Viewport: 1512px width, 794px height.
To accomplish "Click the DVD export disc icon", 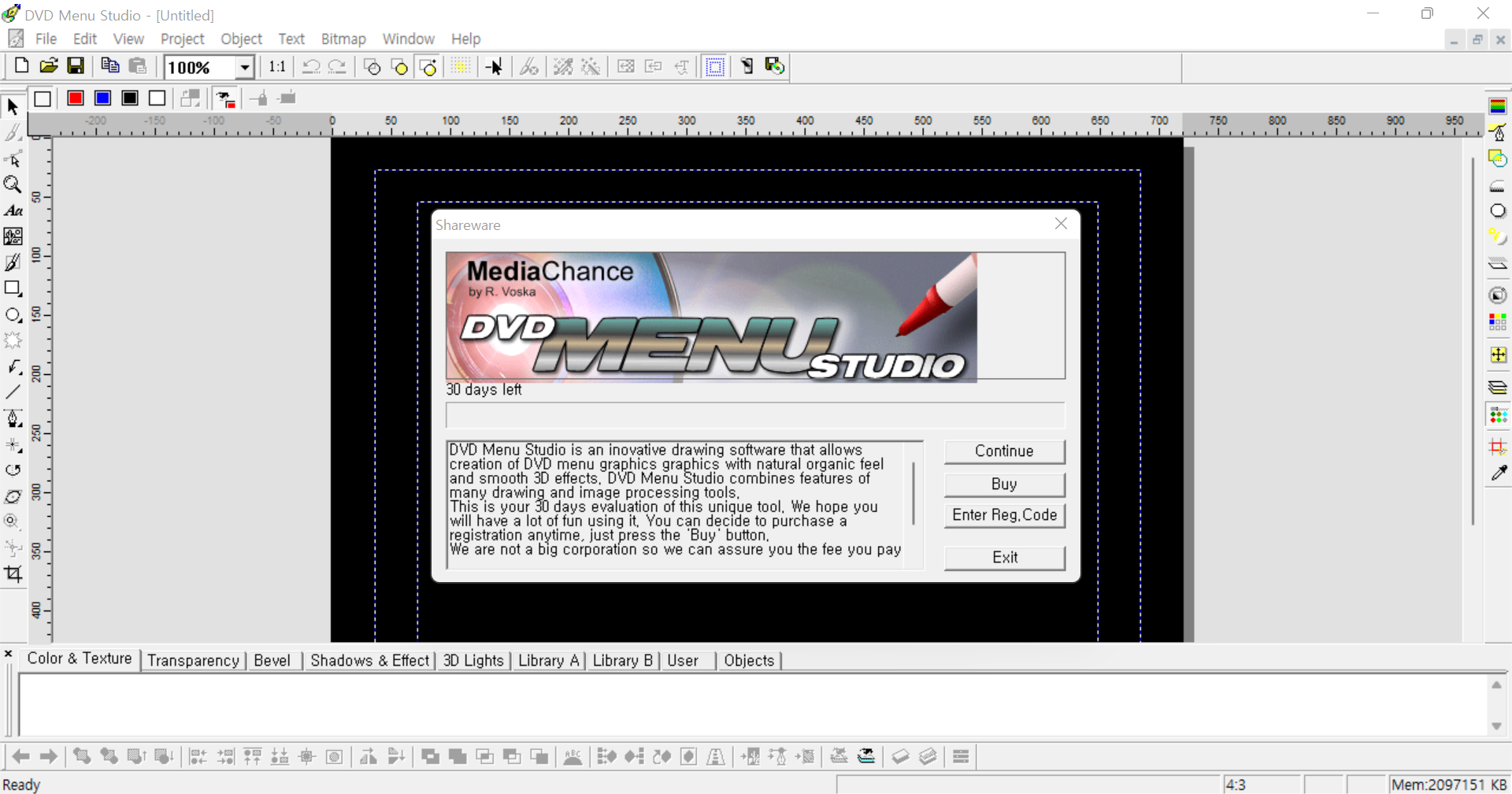I will click(x=775, y=66).
